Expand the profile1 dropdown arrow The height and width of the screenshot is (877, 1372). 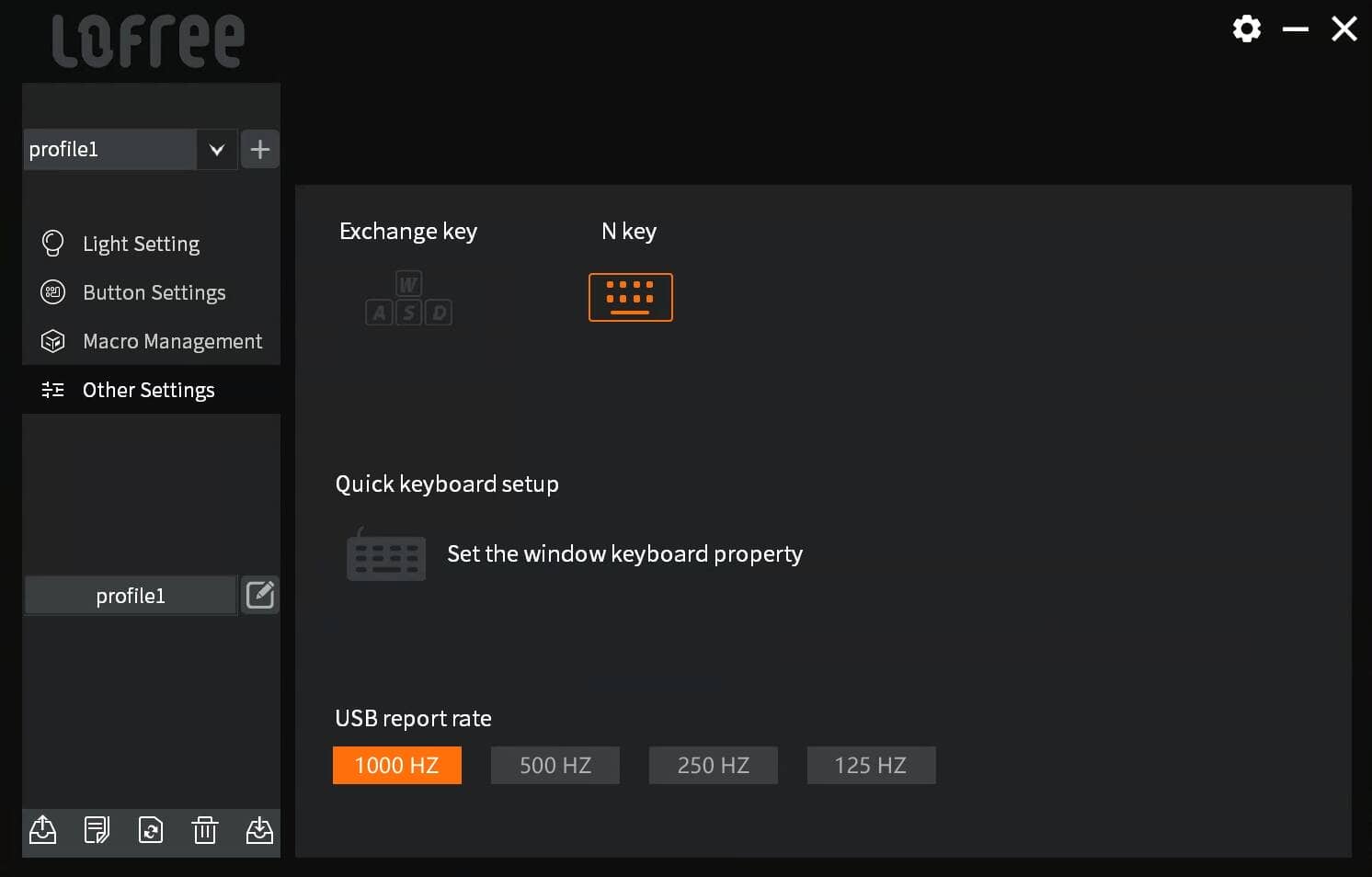tap(217, 150)
